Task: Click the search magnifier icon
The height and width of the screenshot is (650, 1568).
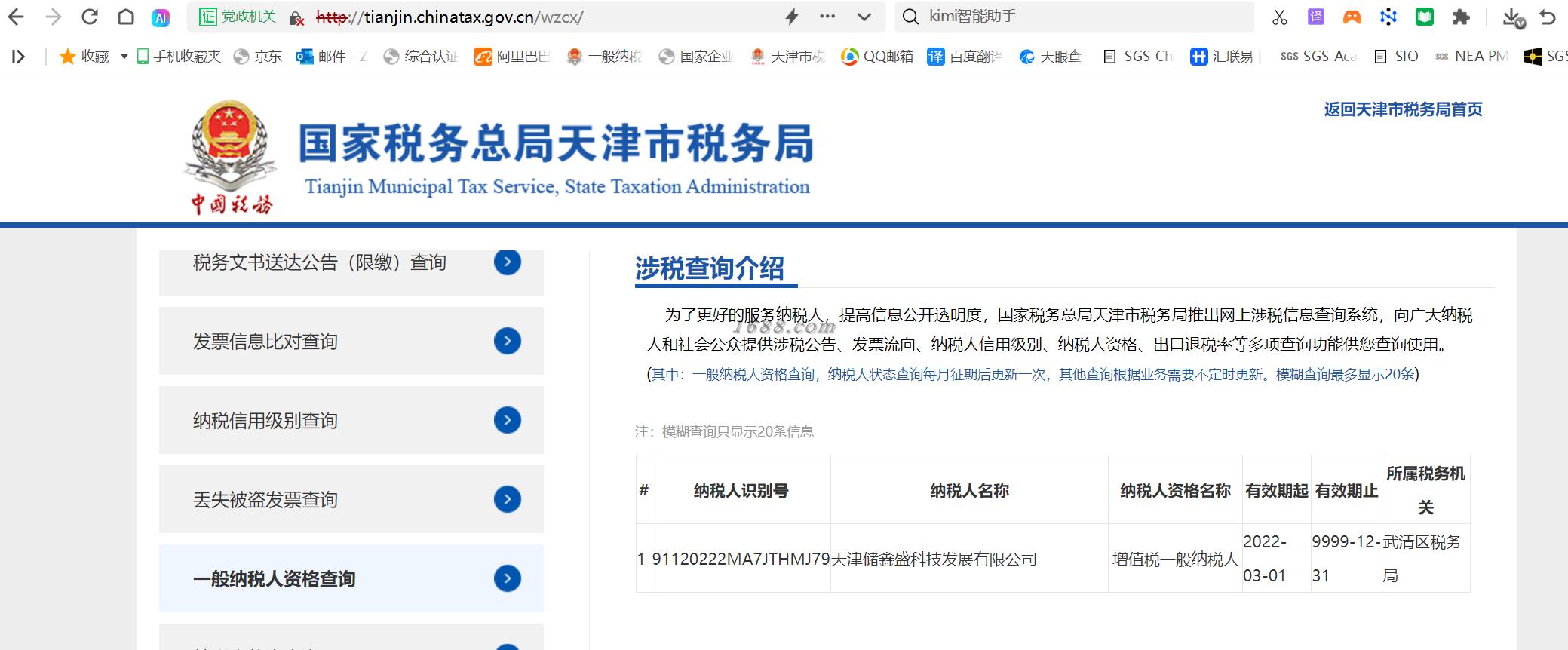Action: click(910, 17)
